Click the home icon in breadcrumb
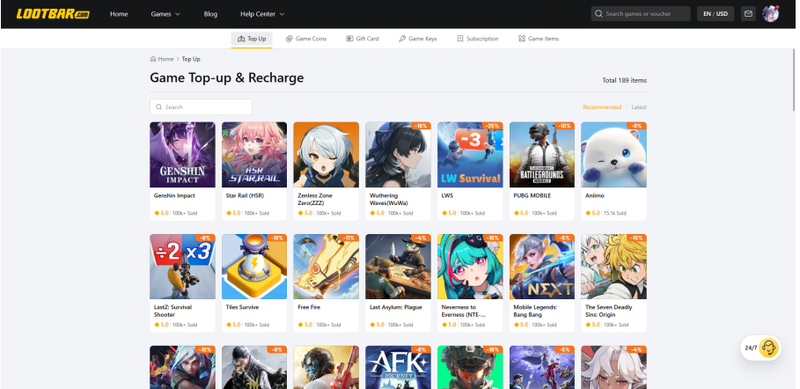 153,59
